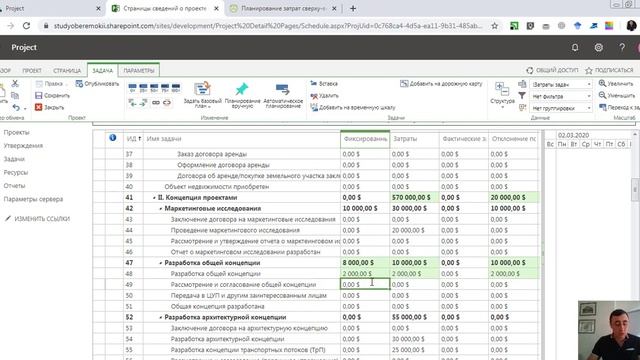Viewport: 640px width, 360px height.
Task: Click Сохранить to save the project
Action: [53, 96]
